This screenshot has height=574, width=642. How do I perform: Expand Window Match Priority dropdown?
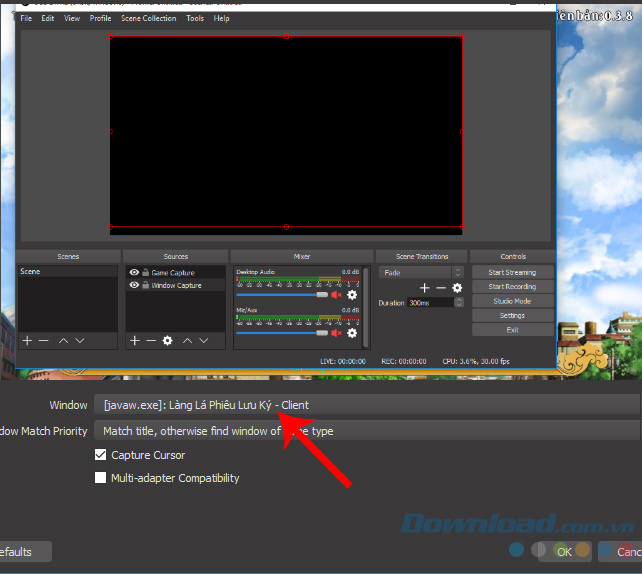366,431
